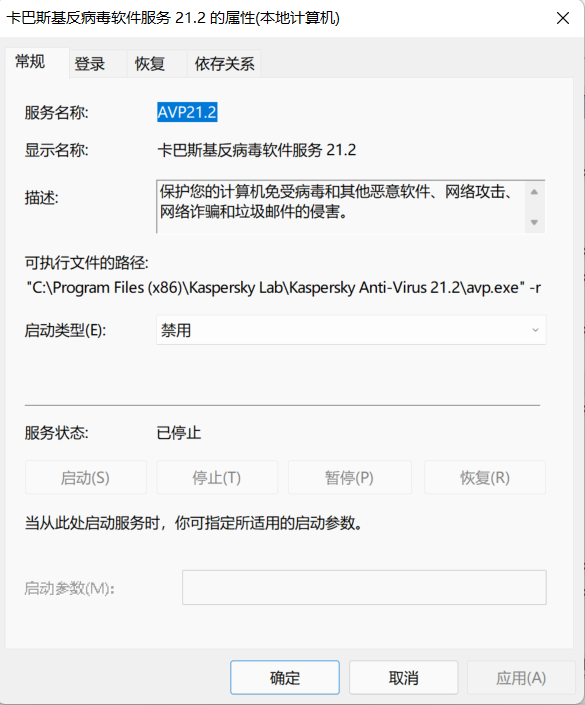Confirm with the 确定 button
The width and height of the screenshot is (585, 705).
285,678
